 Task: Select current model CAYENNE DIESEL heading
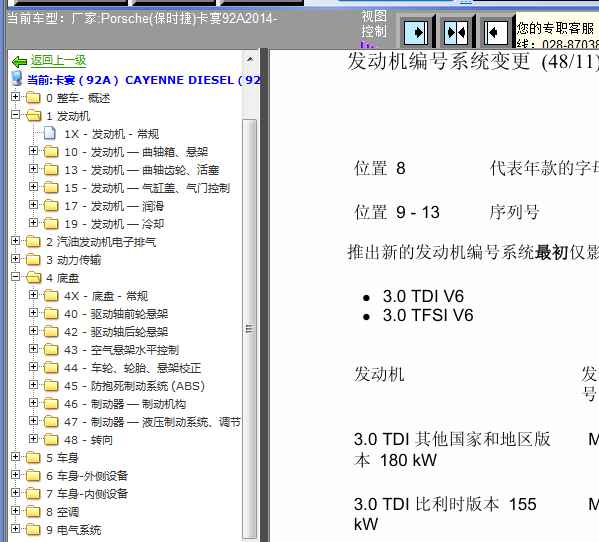(143, 80)
